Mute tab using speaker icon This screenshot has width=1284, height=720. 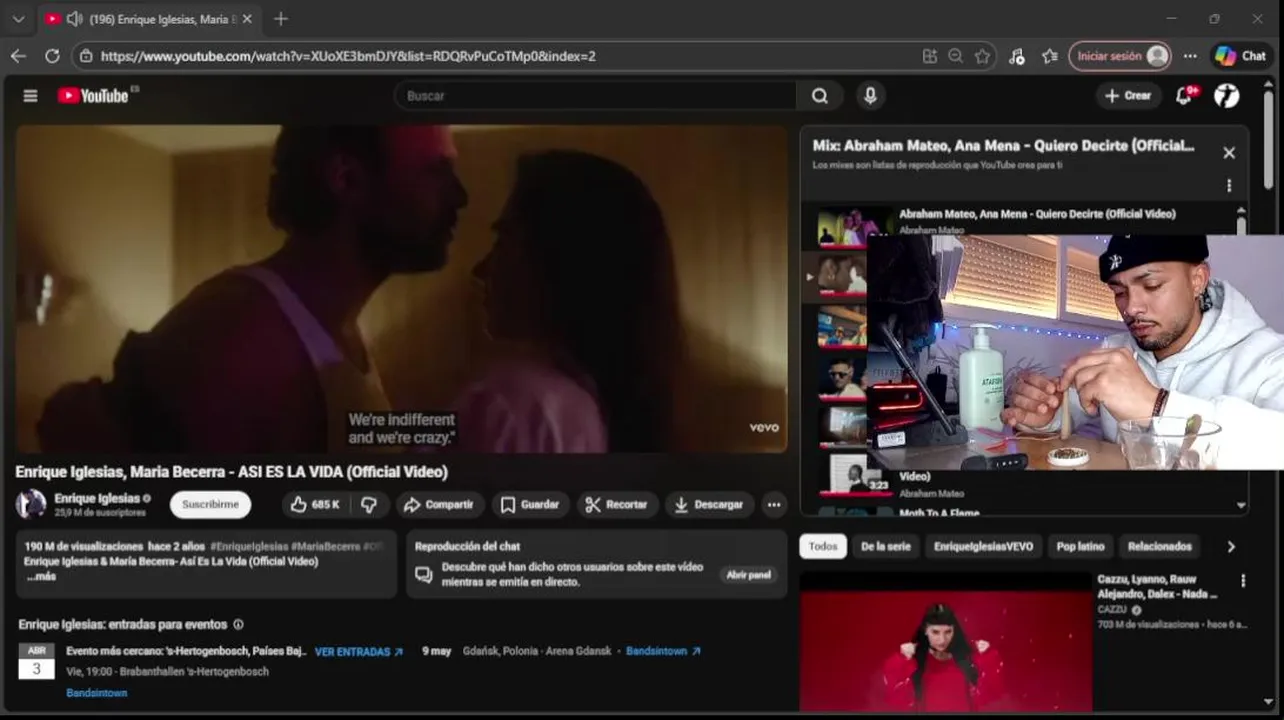coord(74,19)
